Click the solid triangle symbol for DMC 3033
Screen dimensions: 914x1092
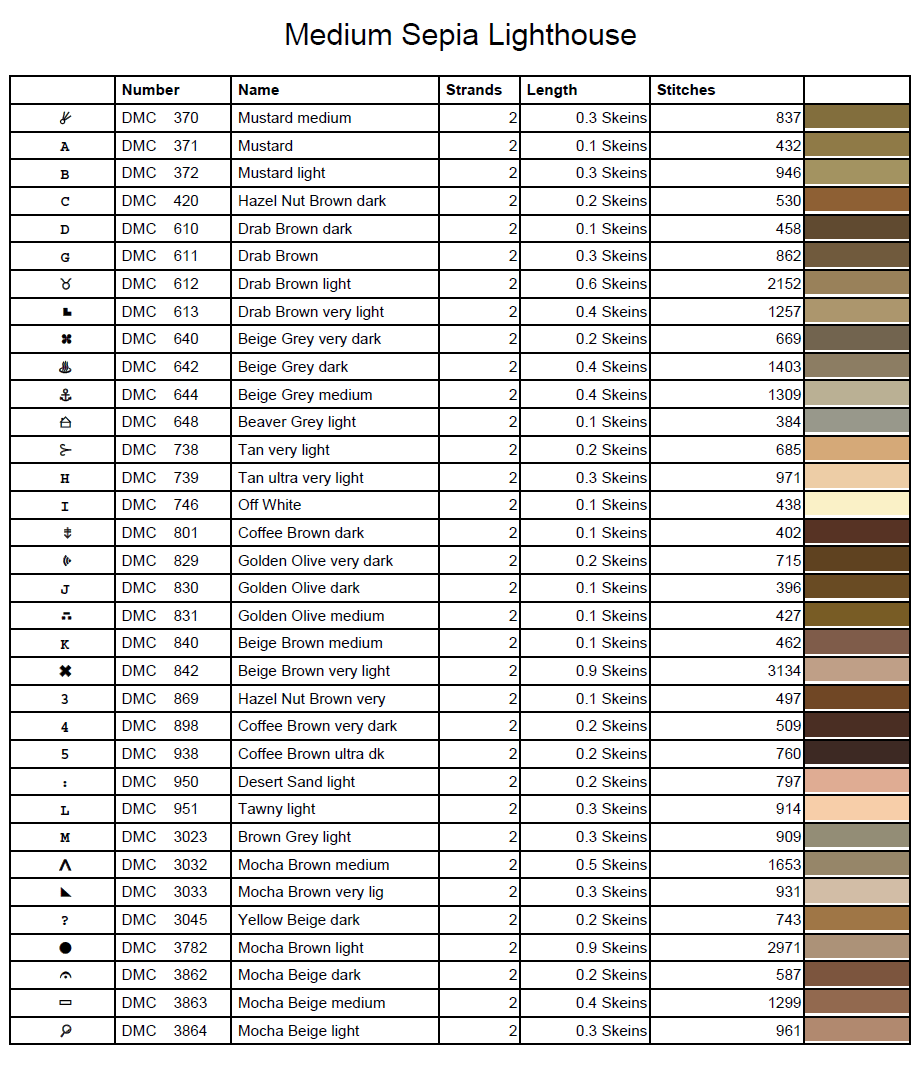[65, 892]
